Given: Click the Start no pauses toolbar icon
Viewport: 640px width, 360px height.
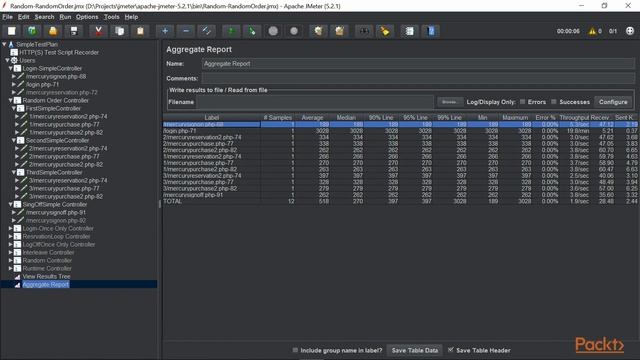Looking at the screenshot, I should point(252,31).
